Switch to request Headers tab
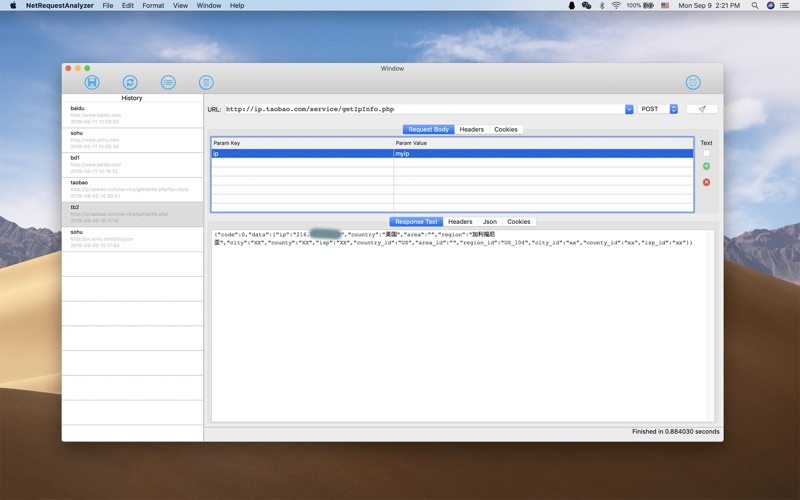Screen dimensions: 800x500 click(x=471, y=130)
